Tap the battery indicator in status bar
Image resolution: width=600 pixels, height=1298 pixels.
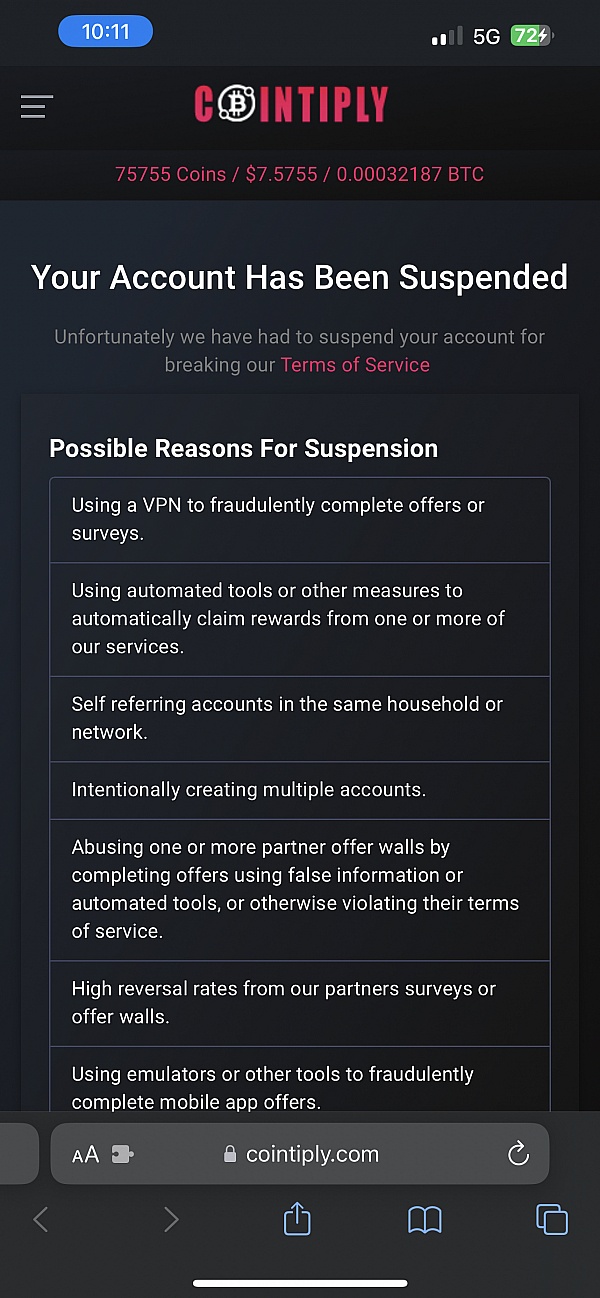[531, 36]
